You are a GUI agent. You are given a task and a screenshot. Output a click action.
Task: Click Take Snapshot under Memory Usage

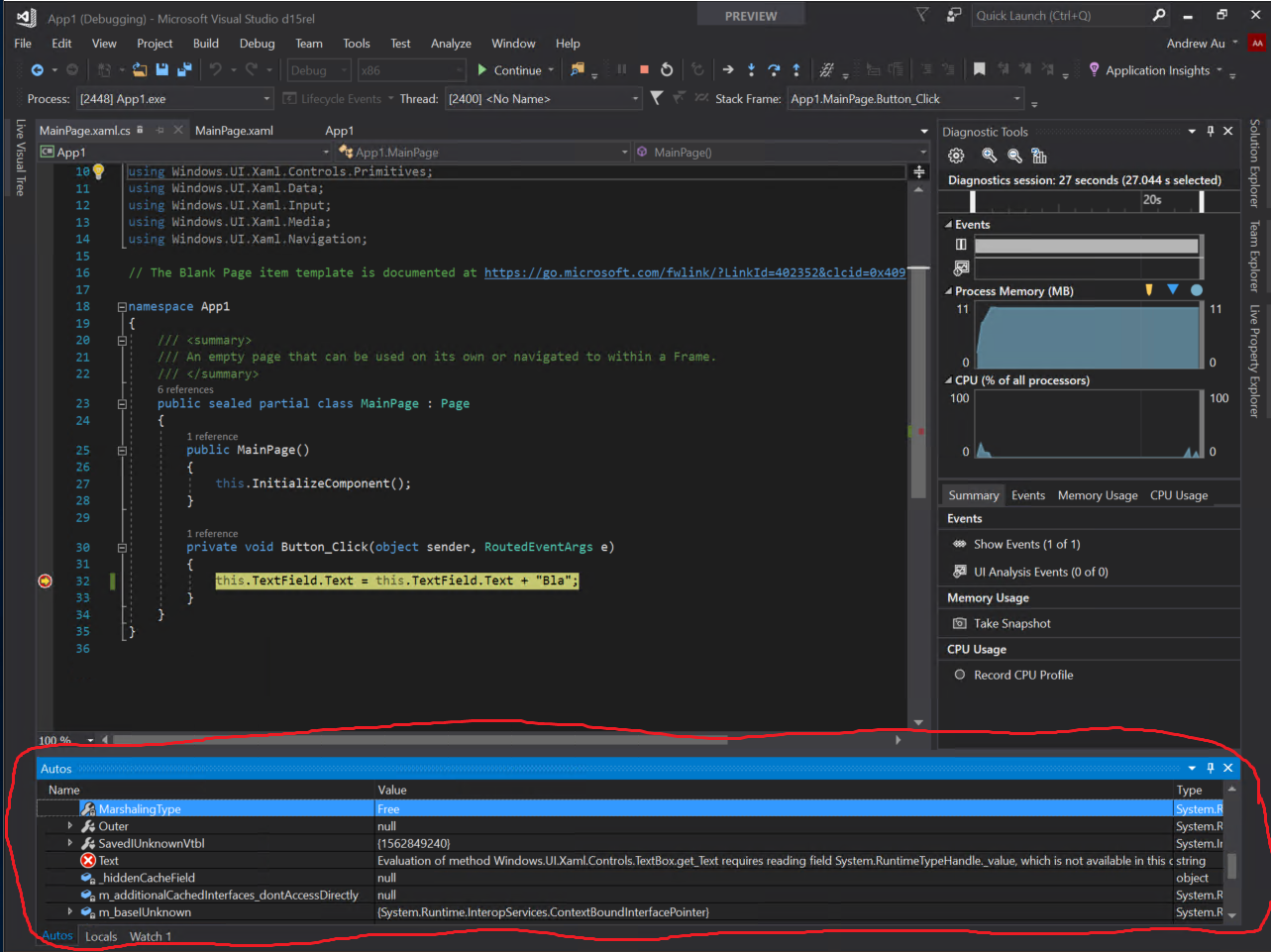pyautogui.click(x=1011, y=623)
